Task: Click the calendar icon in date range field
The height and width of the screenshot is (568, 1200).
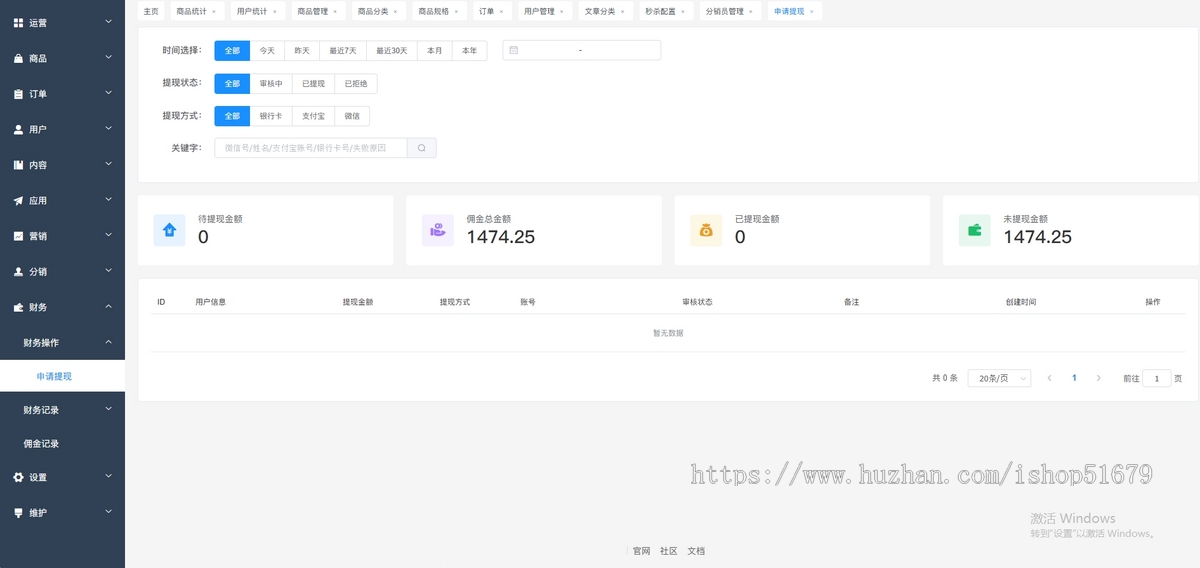Action: (513, 50)
